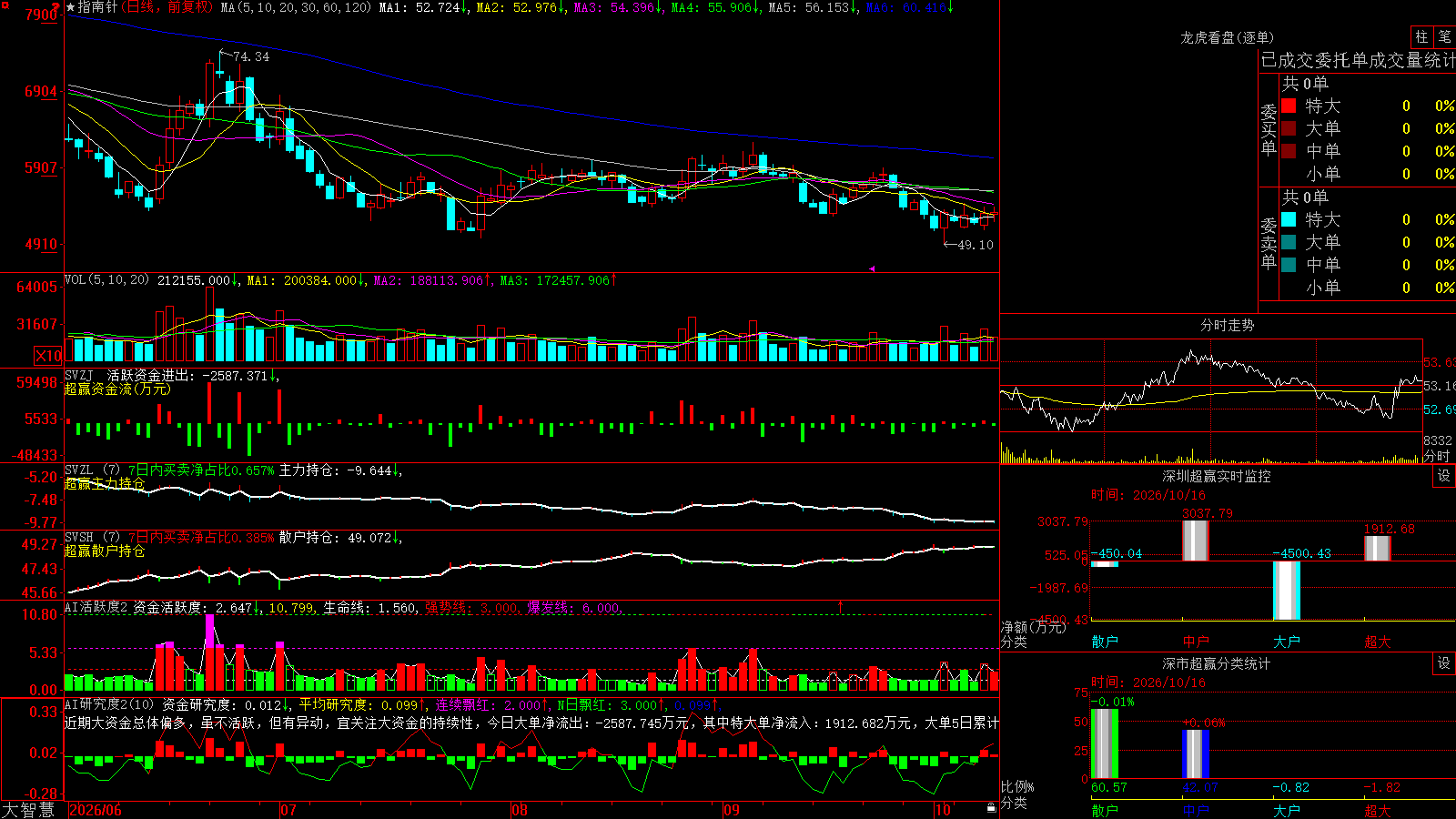Click the teal 大单 sell-order swatch
Image resolution: width=1456 pixels, height=819 pixels.
(1289, 242)
